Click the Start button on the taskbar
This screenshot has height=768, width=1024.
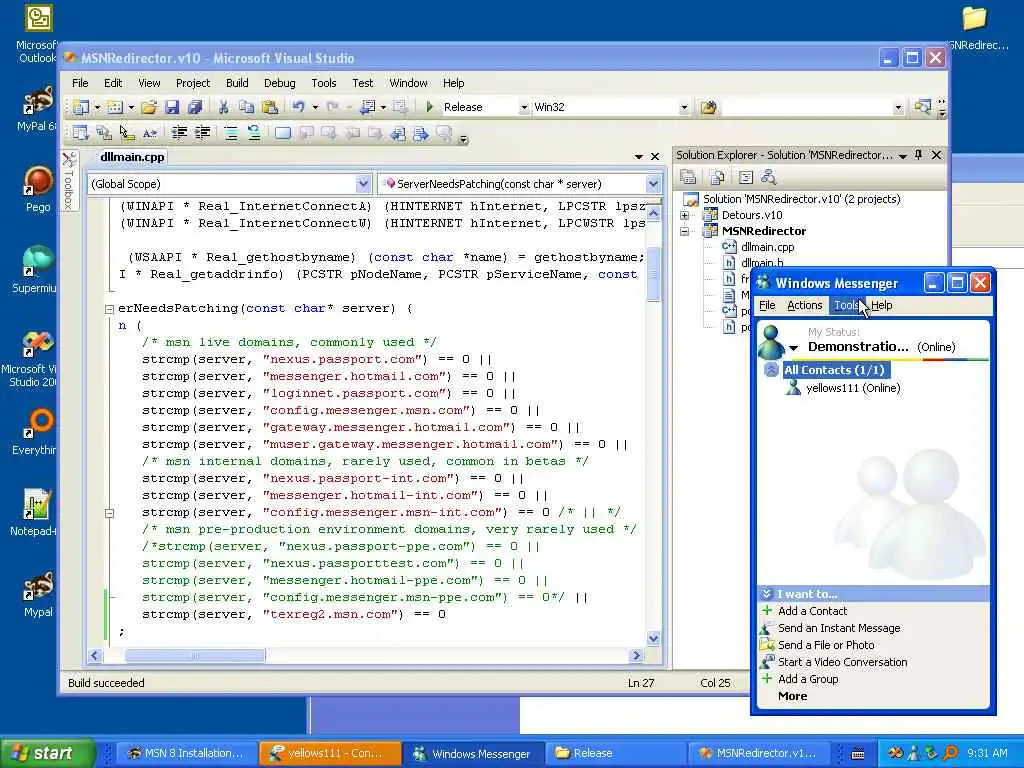coord(46,754)
